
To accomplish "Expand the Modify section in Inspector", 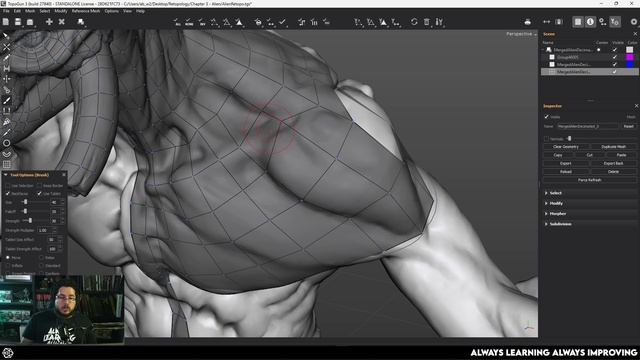I will (547, 203).
